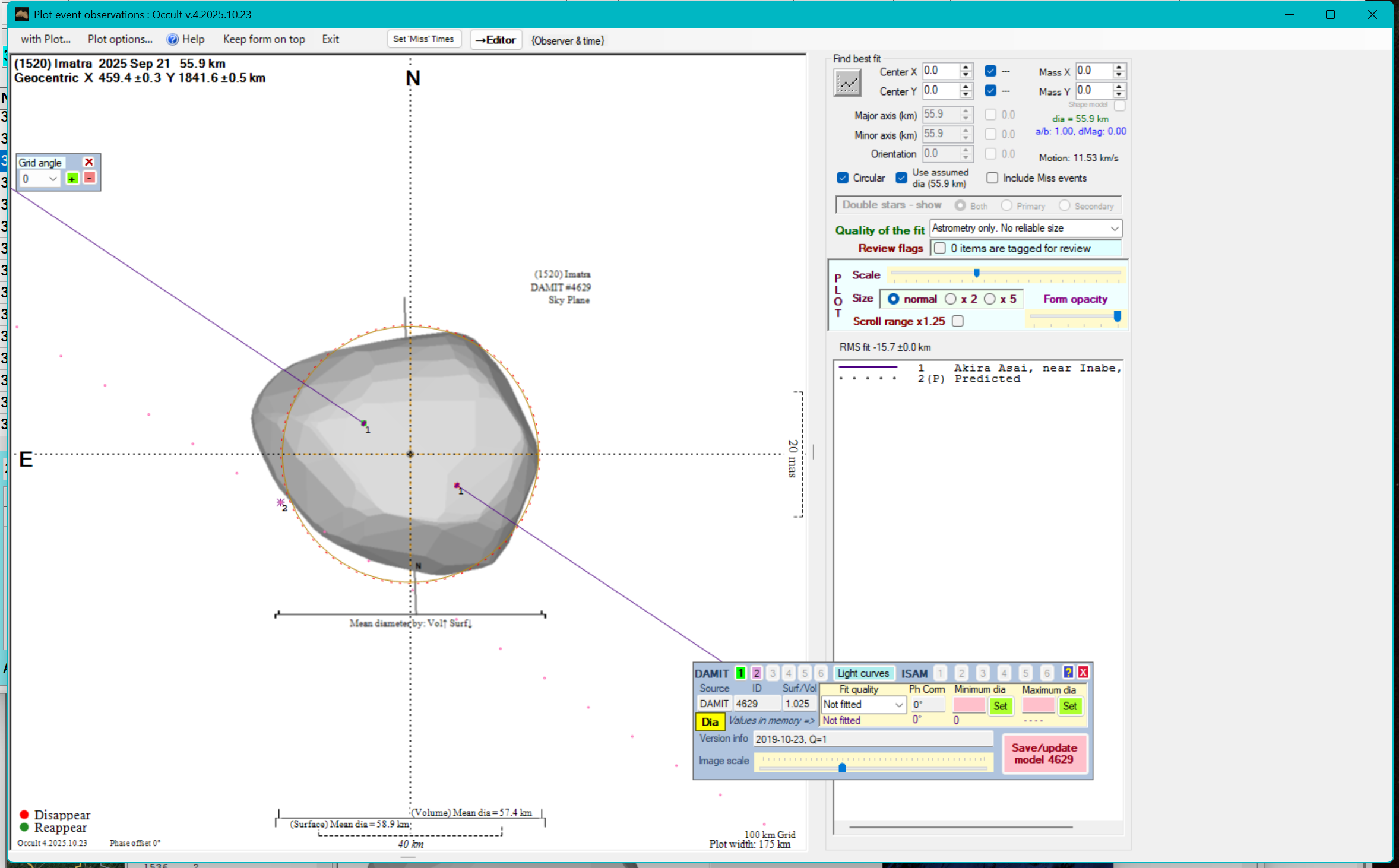Select DAMIT model number 1
The image size is (1399, 868).
(740, 673)
